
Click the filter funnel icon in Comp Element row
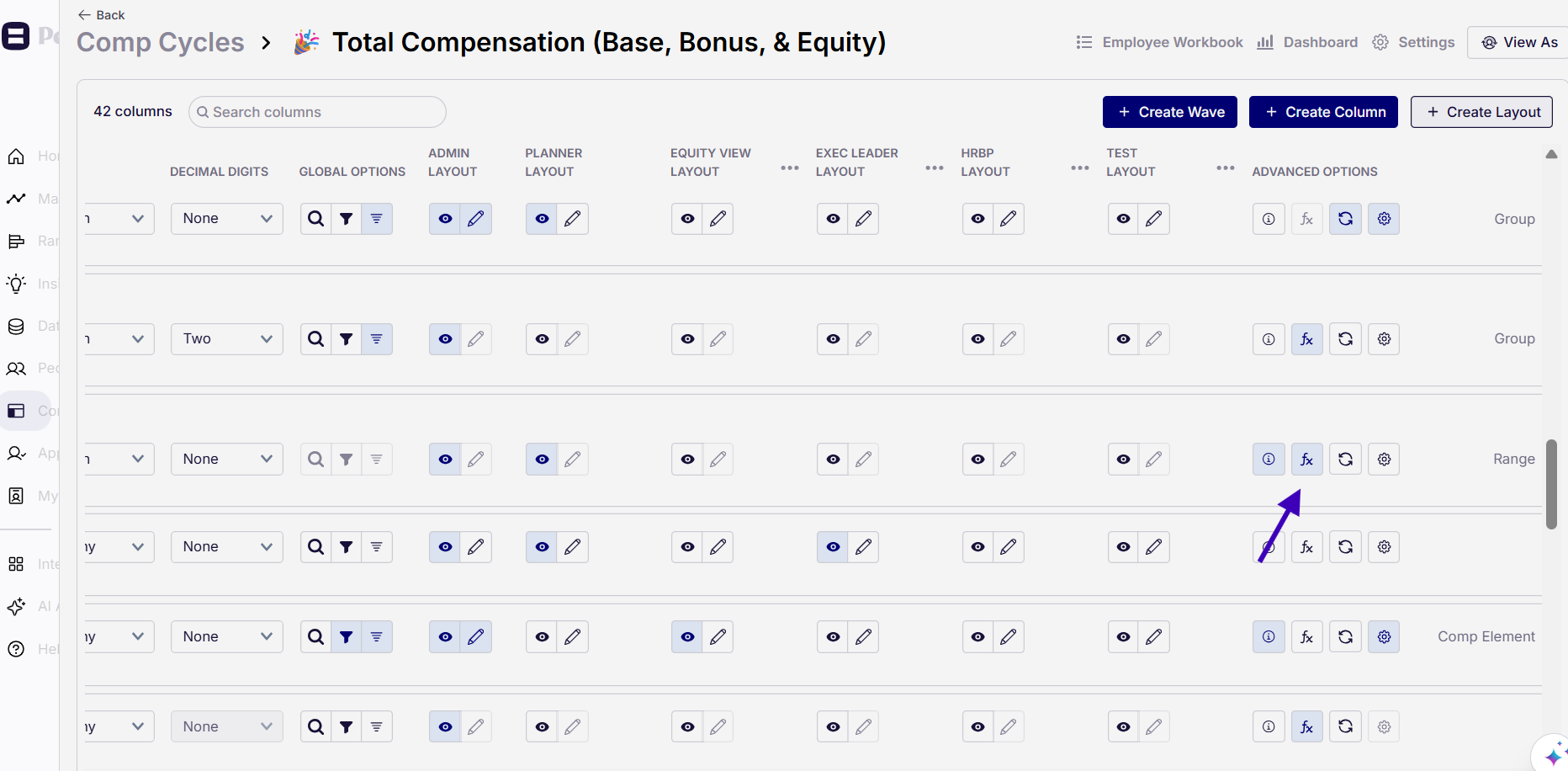(x=346, y=637)
